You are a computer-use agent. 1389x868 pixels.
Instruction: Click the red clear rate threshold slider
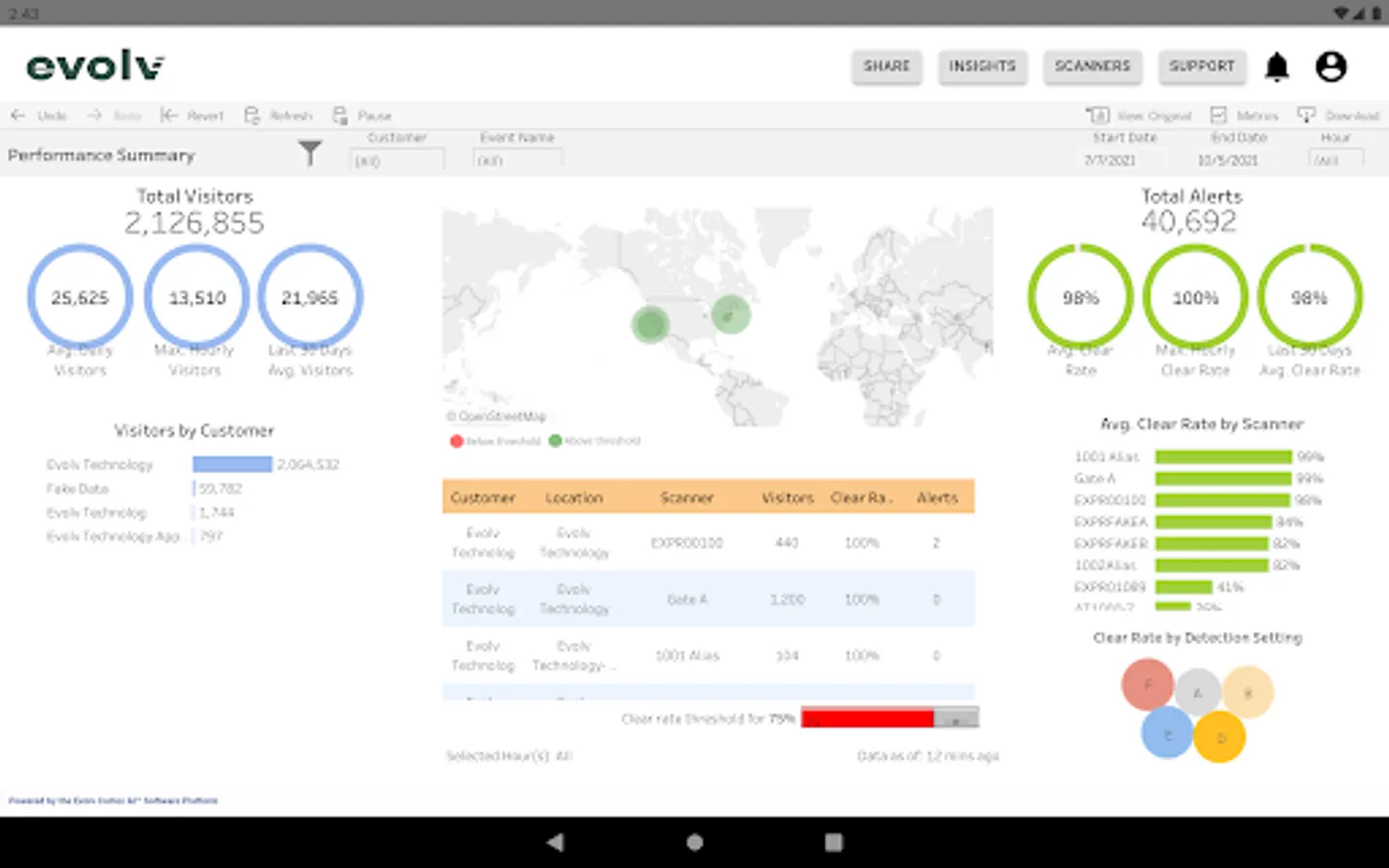[x=867, y=719]
